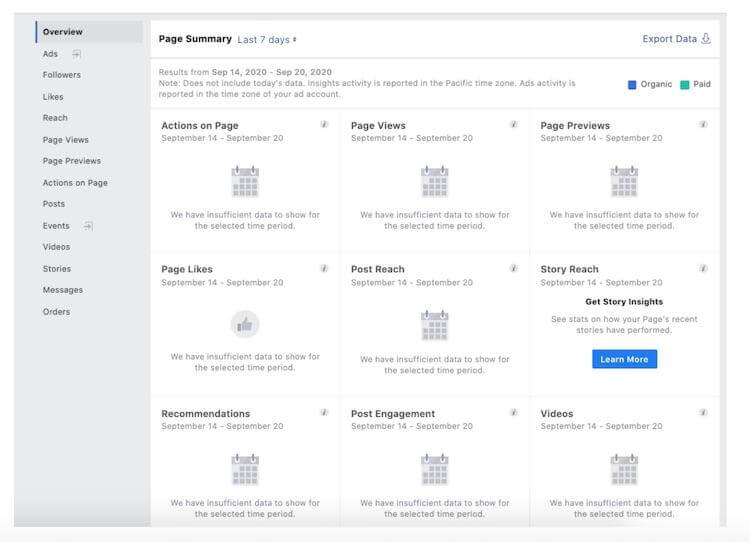
Task: Click the calendar icon in Page Views card
Action: pyautogui.click(x=434, y=181)
